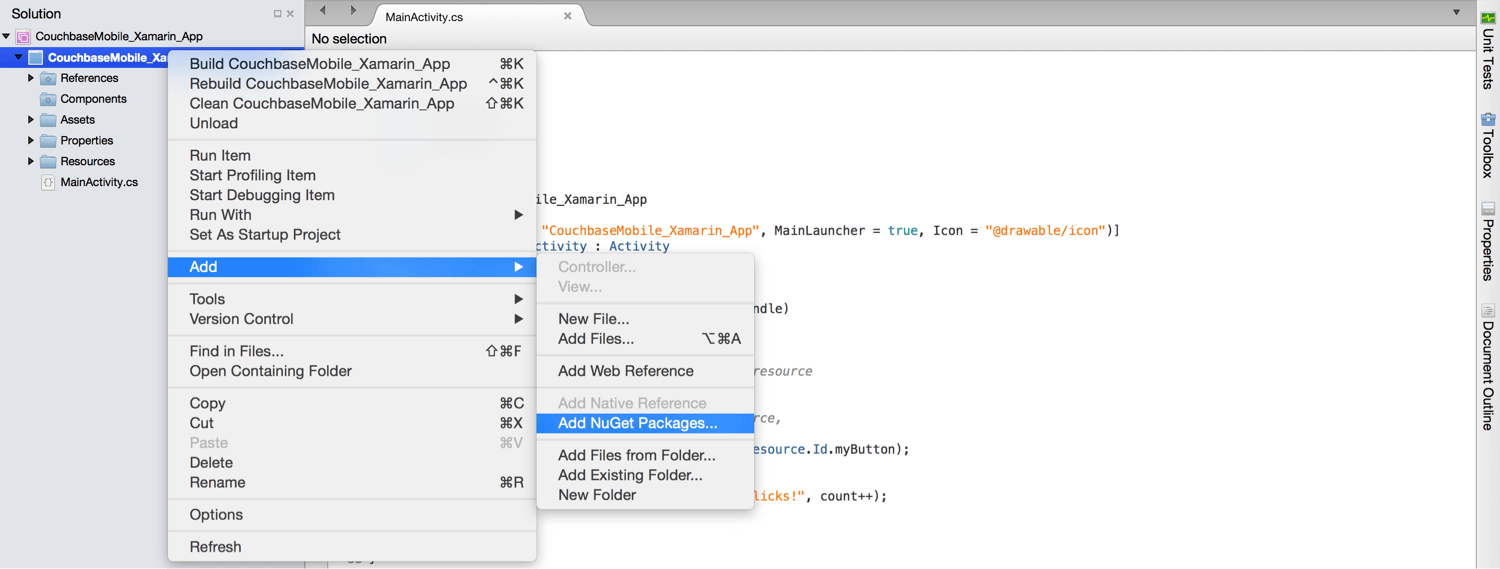This screenshot has height=569, width=1500.
Task: Click the References folder icon
Action: point(48,78)
